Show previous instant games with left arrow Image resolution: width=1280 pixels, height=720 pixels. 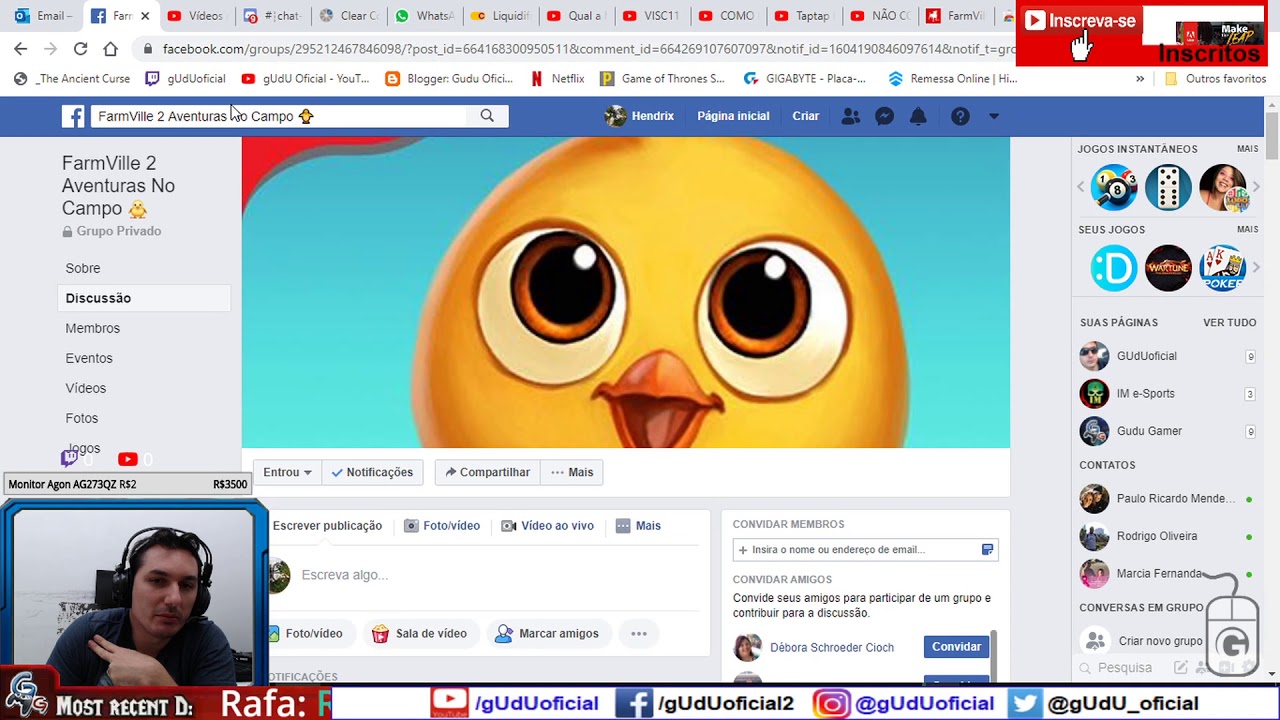(x=1080, y=187)
